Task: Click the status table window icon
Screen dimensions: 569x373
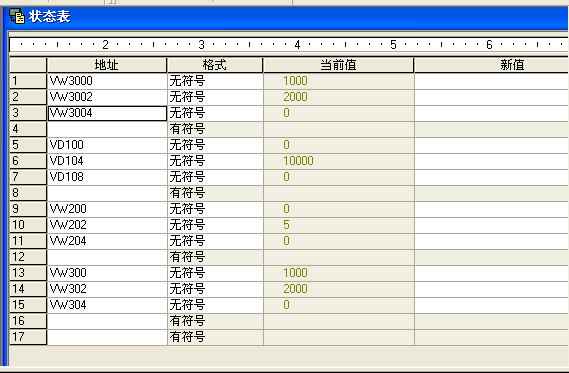Action: [16, 17]
